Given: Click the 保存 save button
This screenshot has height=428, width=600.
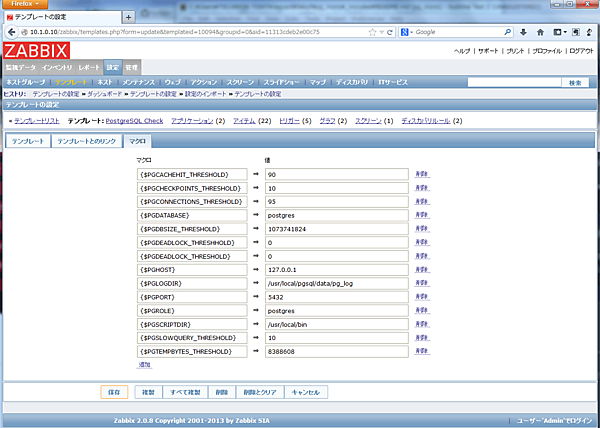Looking at the screenshot, I should point(114,392).
